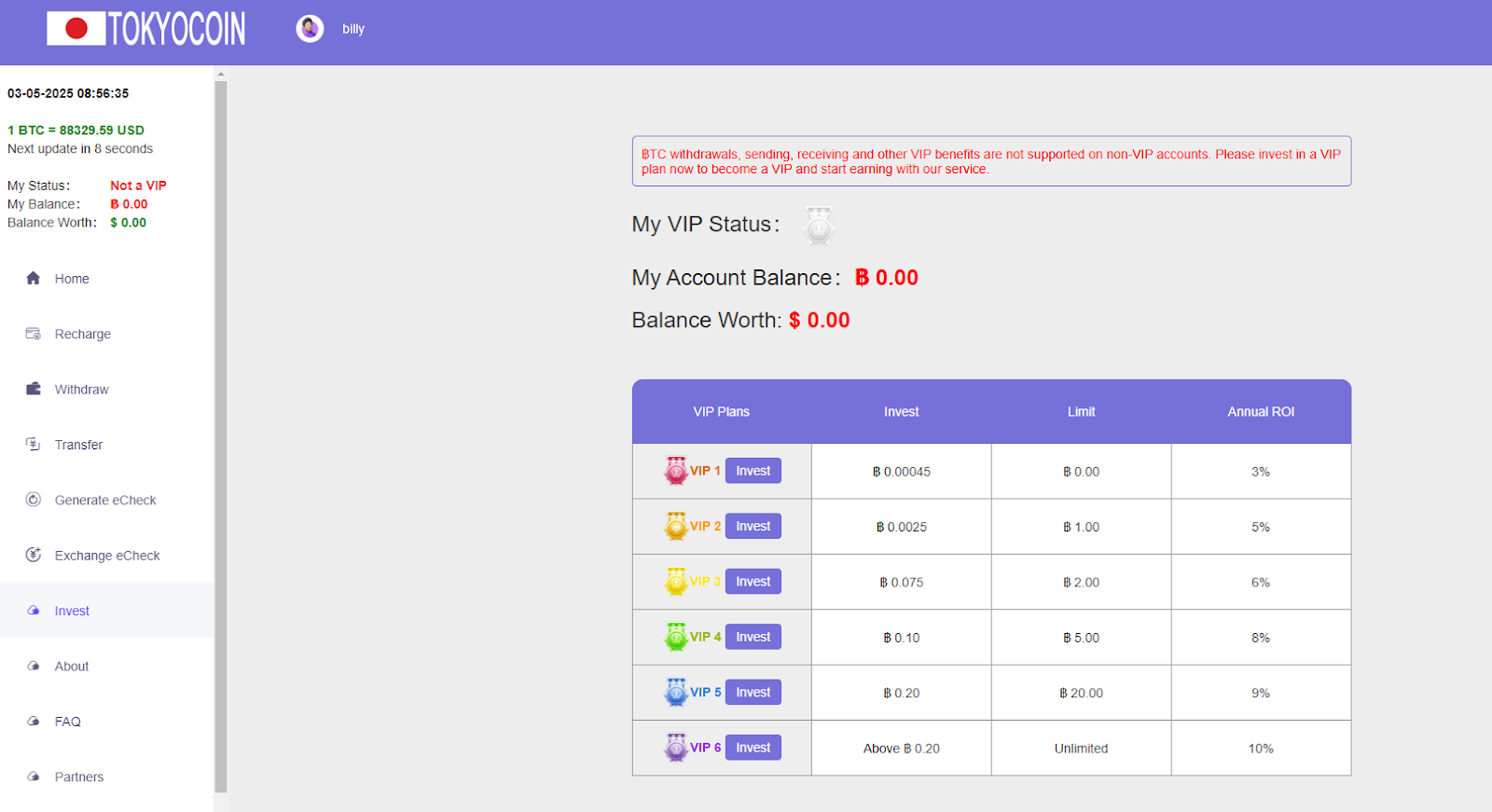The image size is (1492, 812).
Task: Click the sidebar vertical scrollbar
Action: click(x=221, y=436)
